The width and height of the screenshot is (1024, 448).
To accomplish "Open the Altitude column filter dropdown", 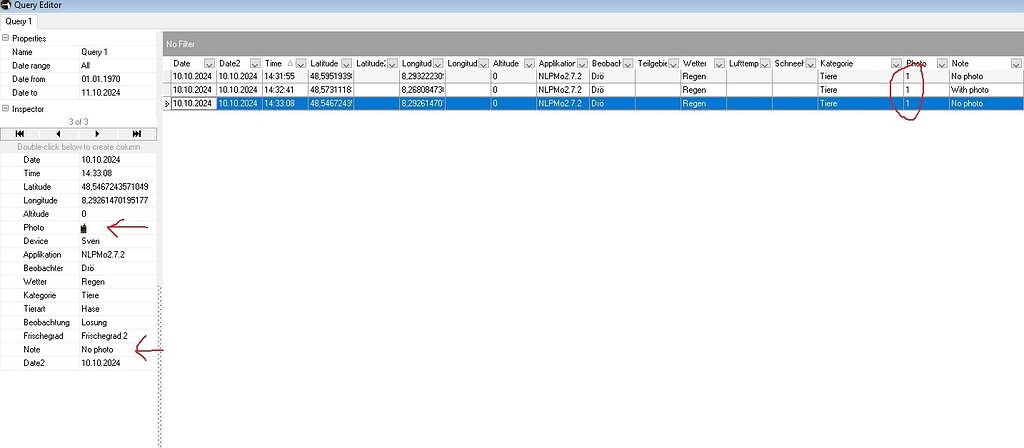I will (x=530, y=63).
